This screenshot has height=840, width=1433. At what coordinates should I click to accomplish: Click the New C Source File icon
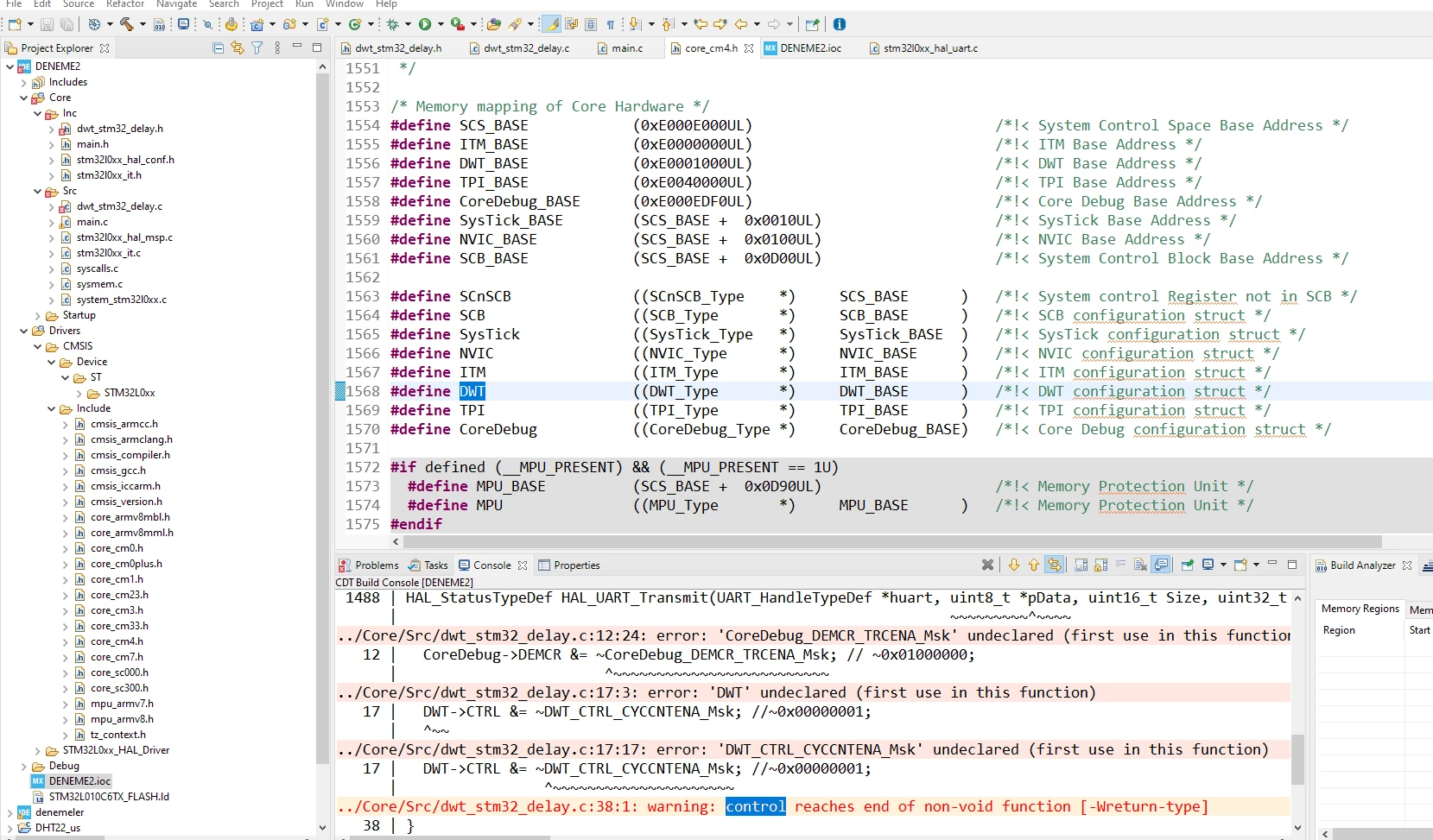click(322, 24)
